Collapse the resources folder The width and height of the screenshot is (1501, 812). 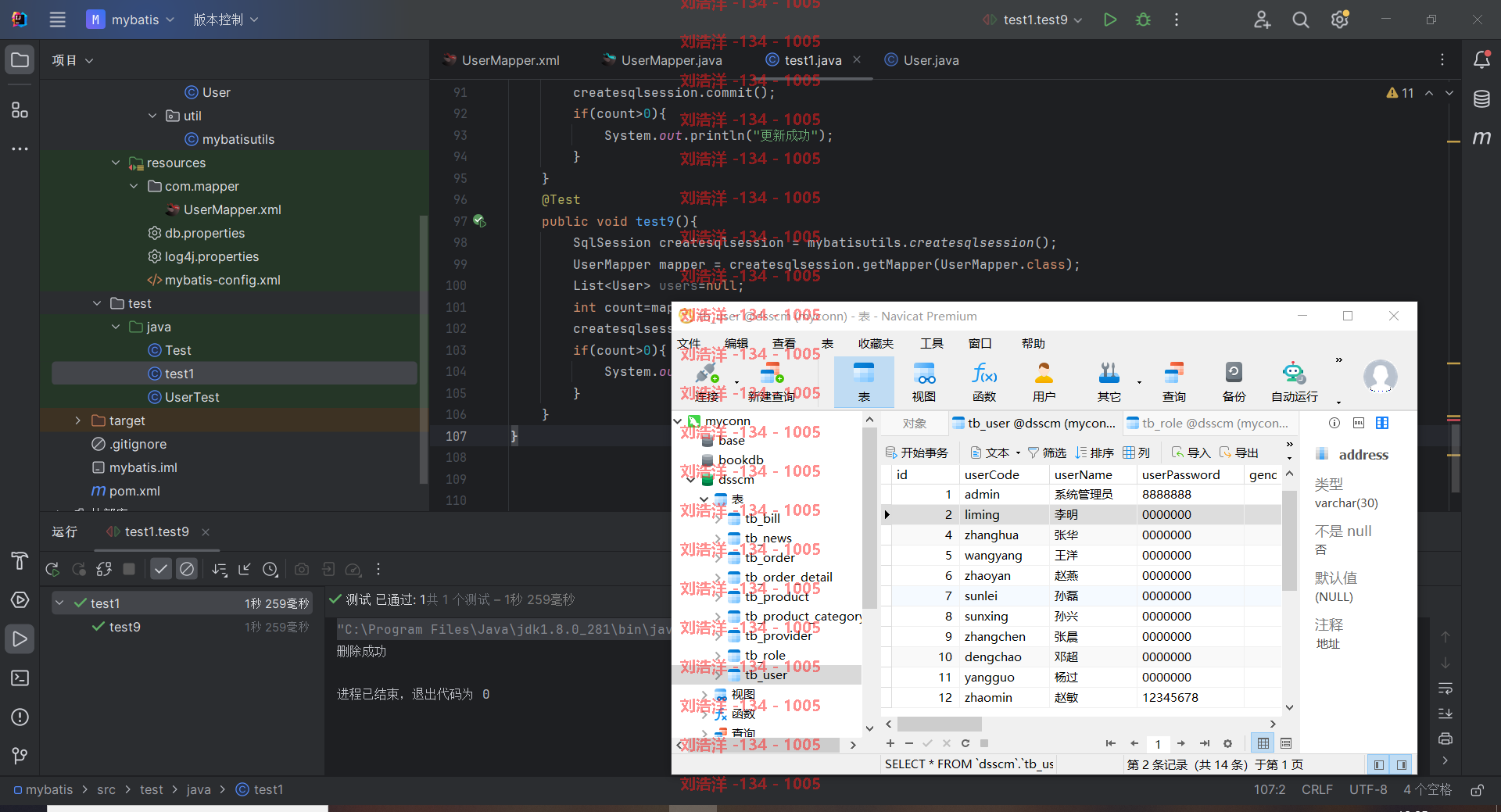tap(116, 163)
